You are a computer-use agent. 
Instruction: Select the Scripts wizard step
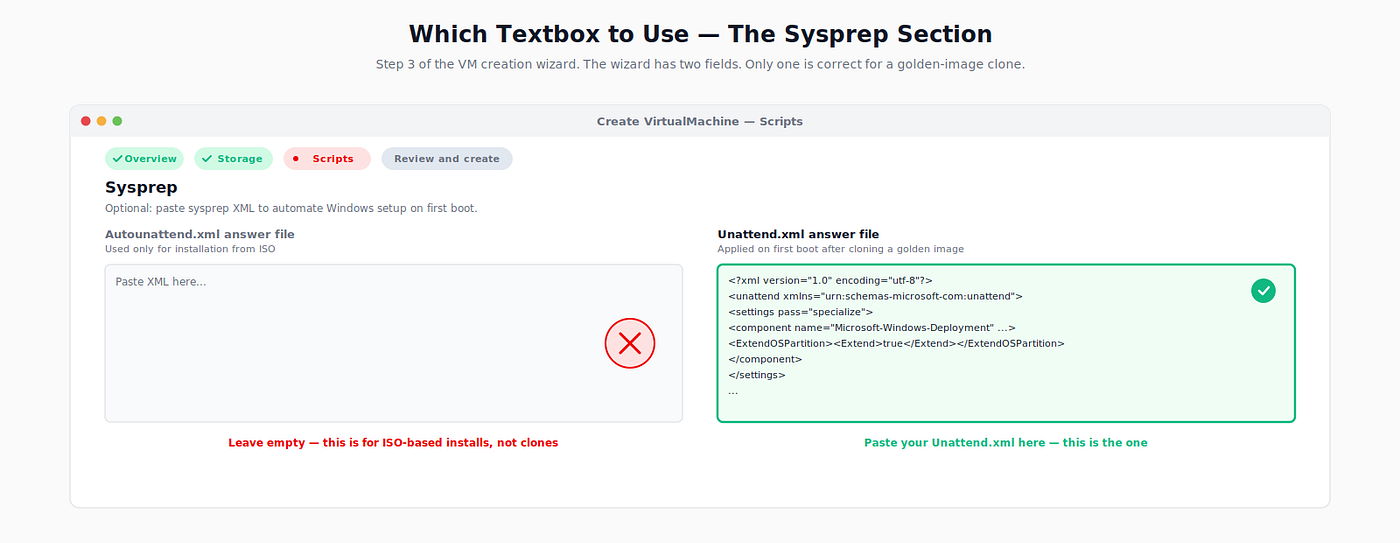[327, 158]
